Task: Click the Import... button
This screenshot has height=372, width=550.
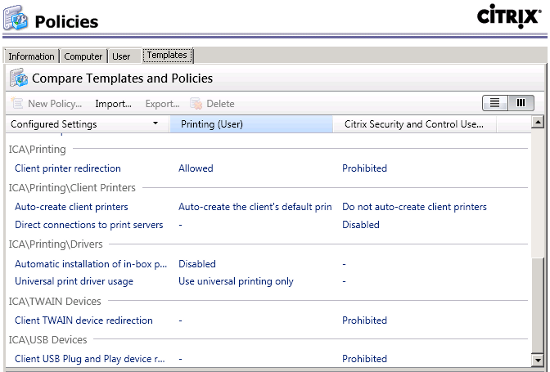Action: tap(113, 104)
